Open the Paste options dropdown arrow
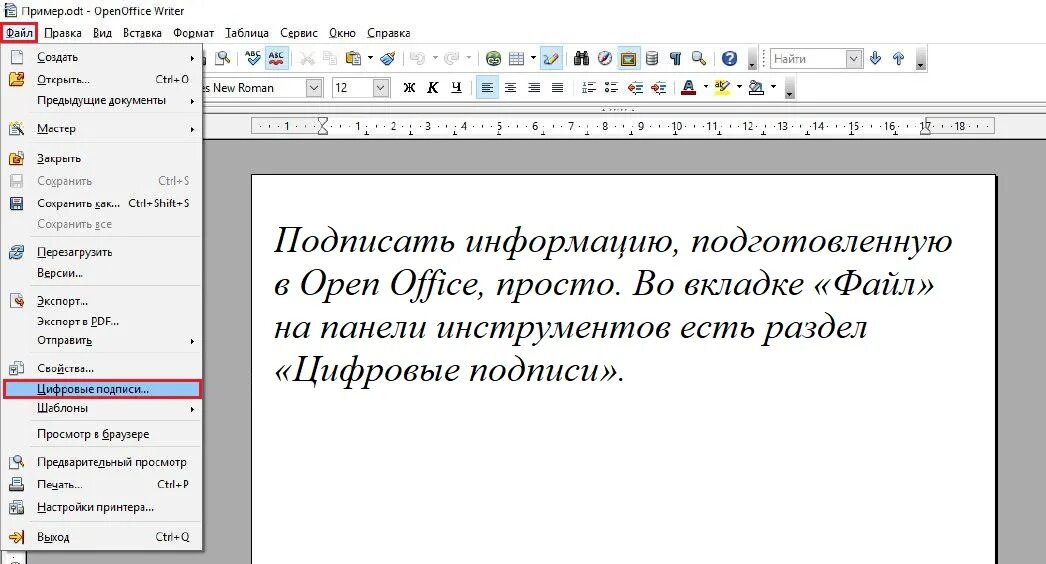Viewport: 1046px width, 564px height. pyautogui.click(x=370, y=59)
